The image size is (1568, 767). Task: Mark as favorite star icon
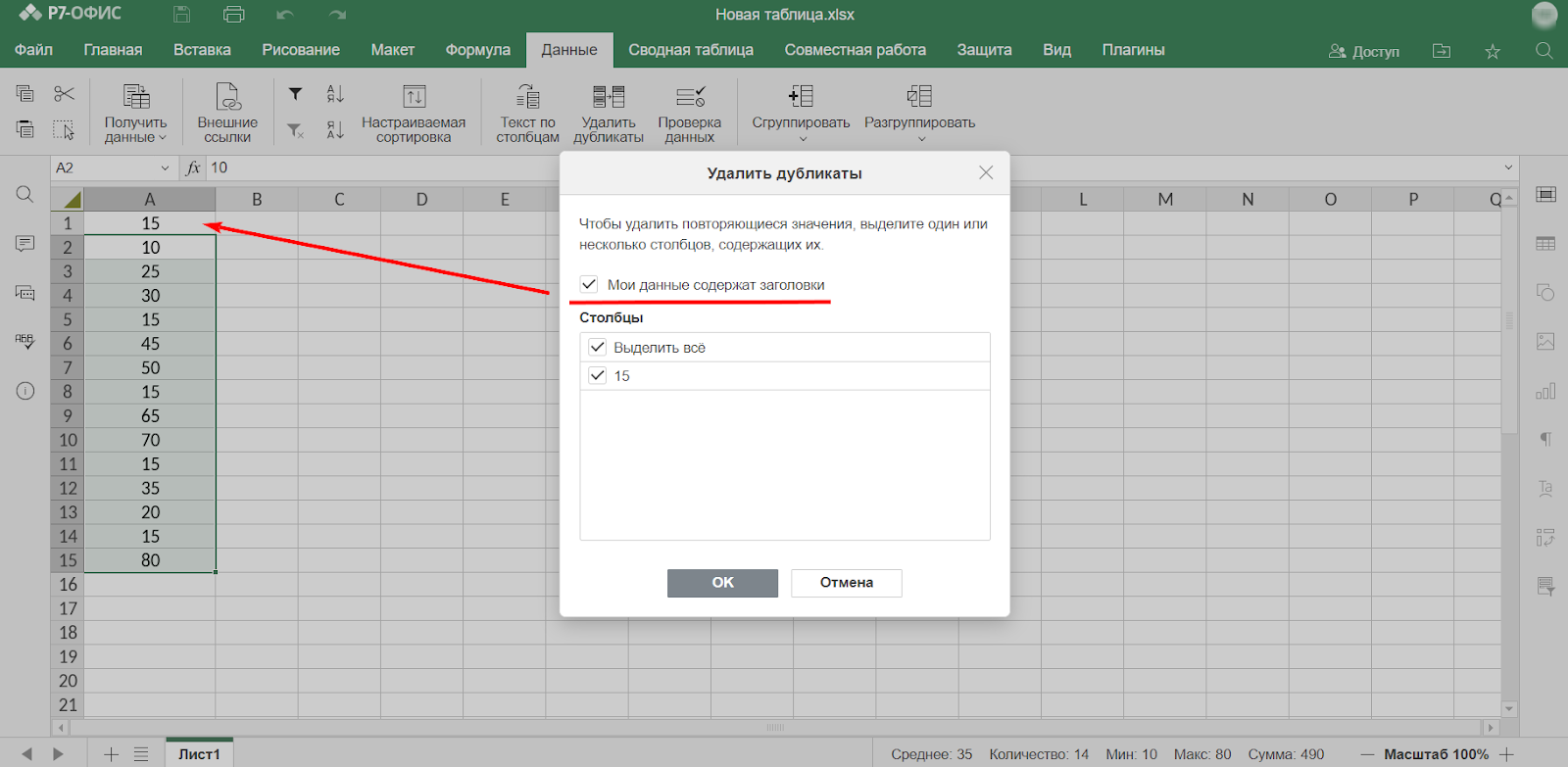(1493, 51)
